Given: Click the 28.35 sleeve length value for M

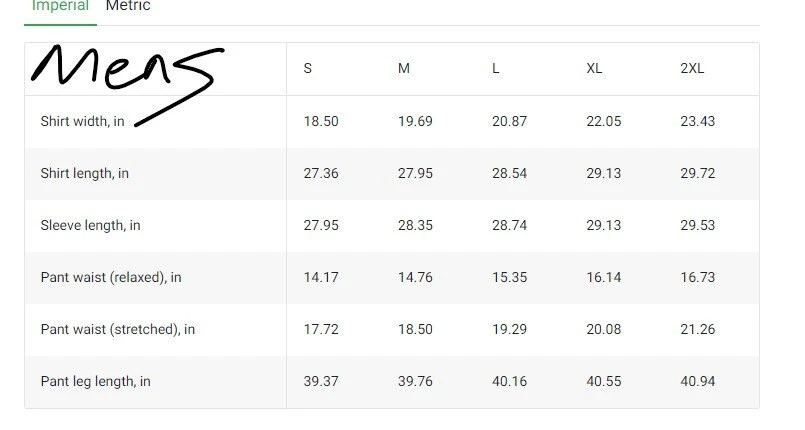Looking at the screenshot, I should tap(415, 225).
